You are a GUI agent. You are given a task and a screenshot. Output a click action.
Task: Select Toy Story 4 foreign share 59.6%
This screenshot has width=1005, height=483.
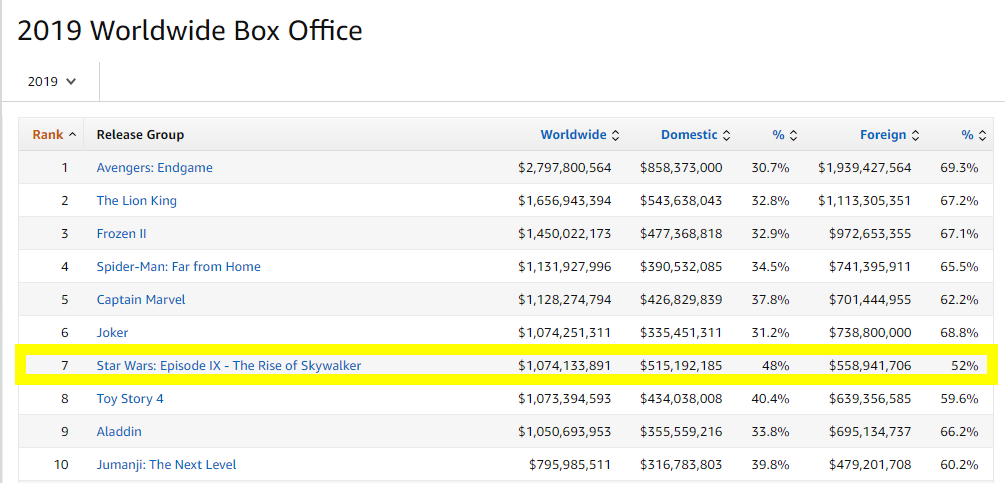click(x=959, y=398)
